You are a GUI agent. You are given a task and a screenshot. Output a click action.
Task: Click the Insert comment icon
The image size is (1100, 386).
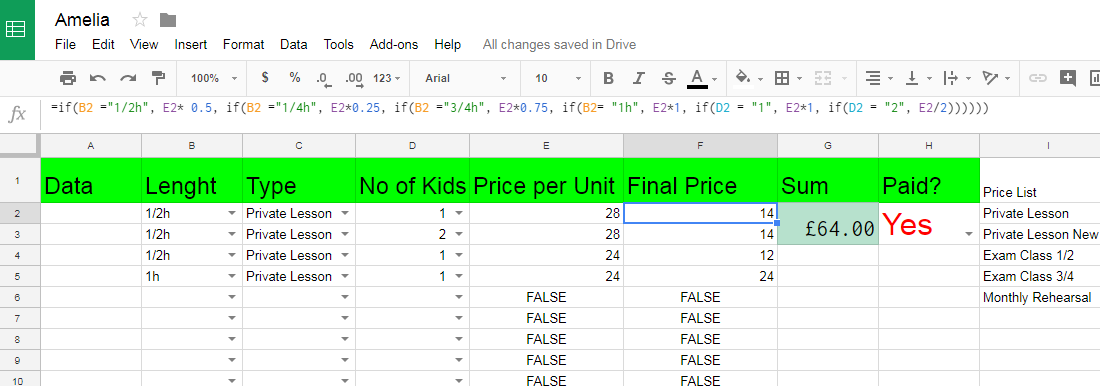coord(1068,78)
